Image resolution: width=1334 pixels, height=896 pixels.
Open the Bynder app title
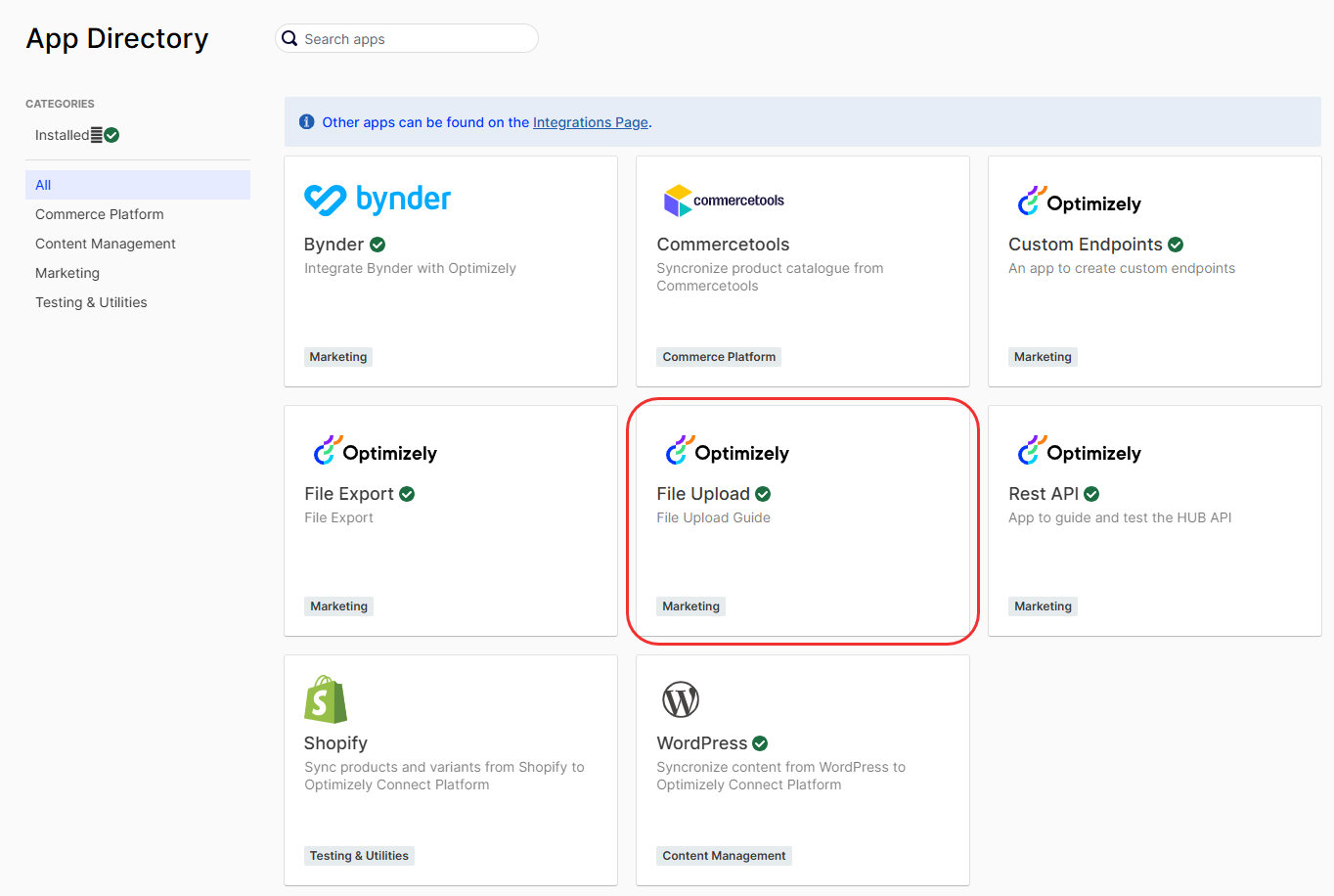pos(333,245)
